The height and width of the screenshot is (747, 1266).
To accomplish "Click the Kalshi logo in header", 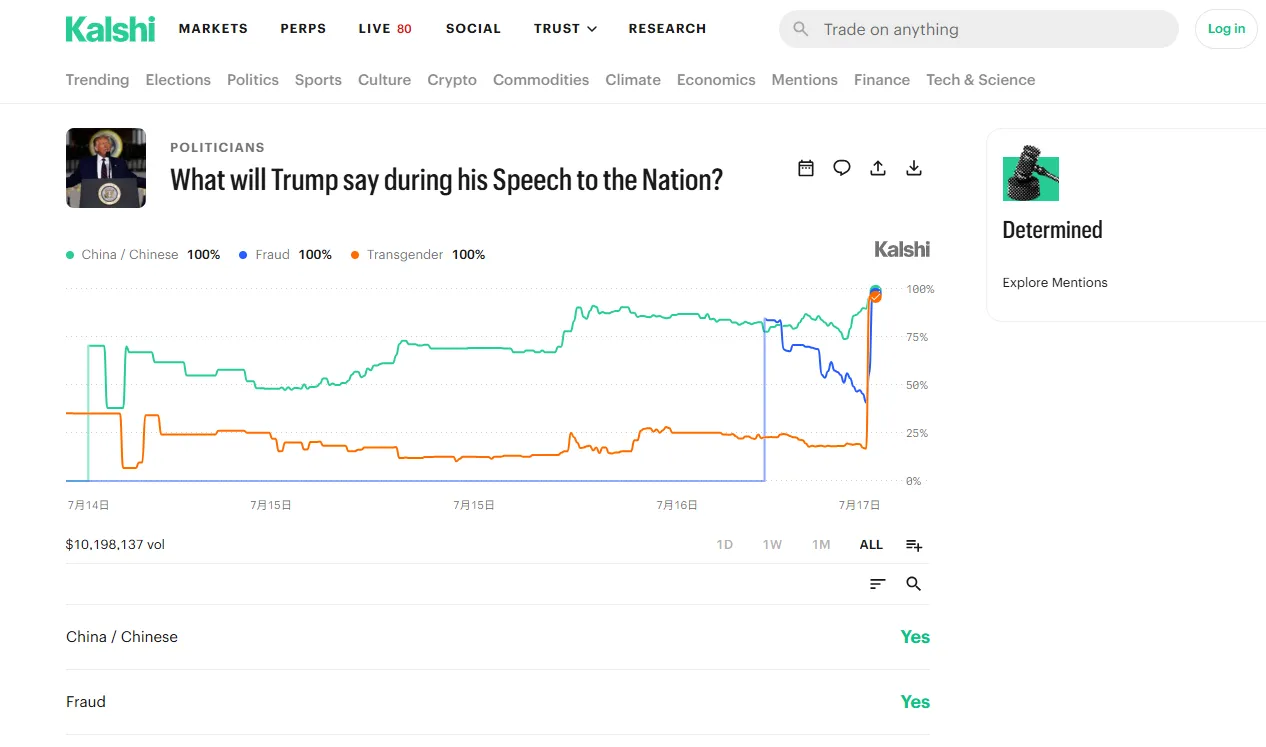I will 110,29.
